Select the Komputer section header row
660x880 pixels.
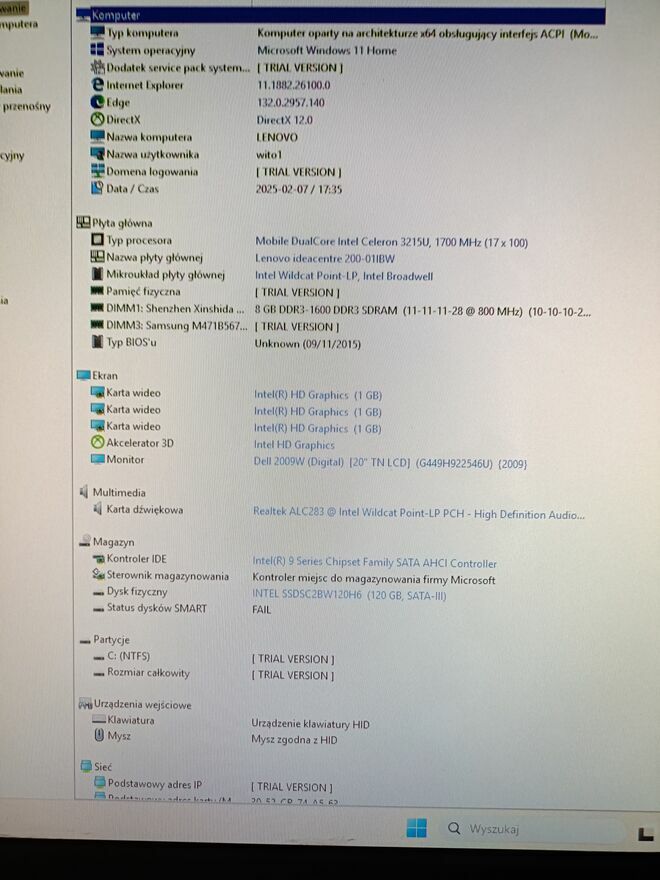pyautogui.click(x=341, y=15)
